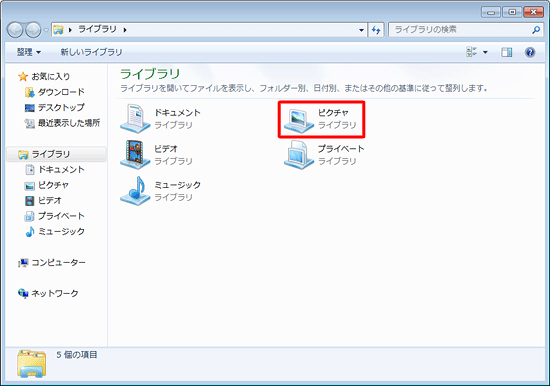Screen dimensions: 550x386
Task: Select ライブラリ node in navigation pane
Action: [56, 154]
